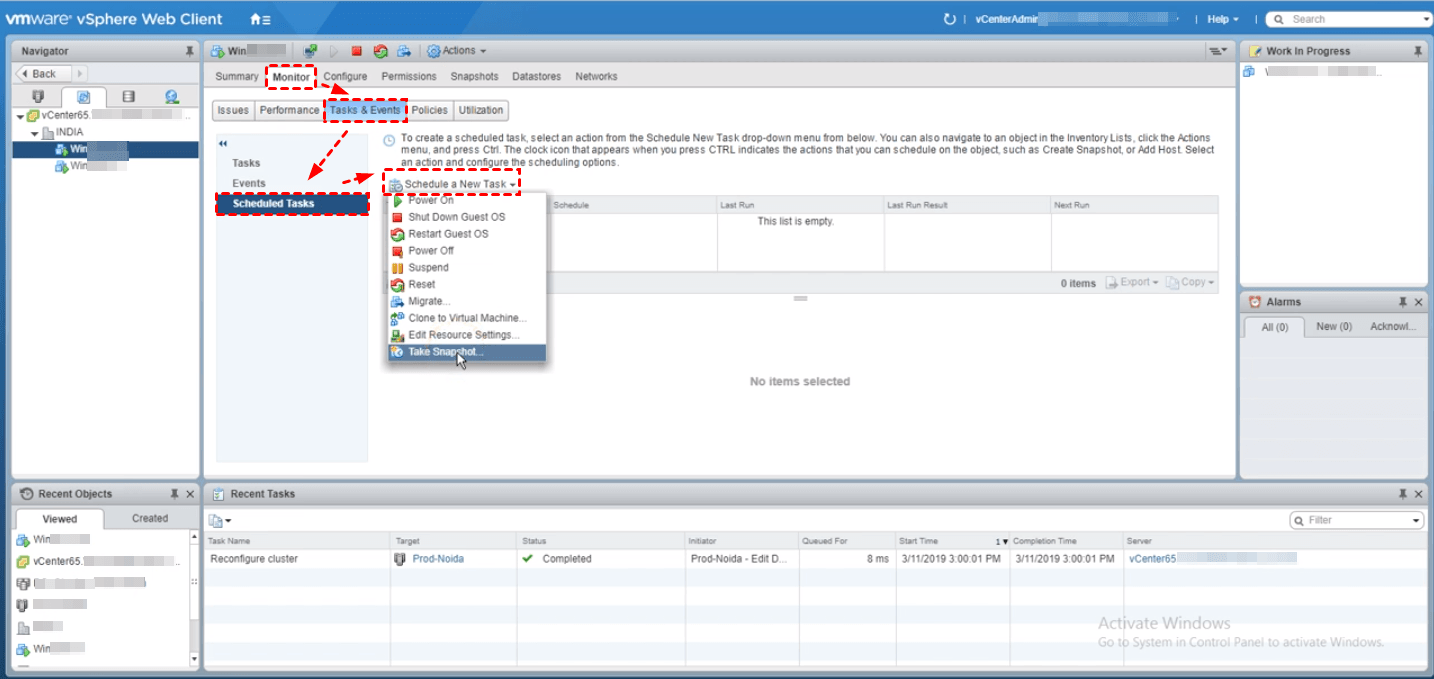Collapse the INDIA datacenter node
The image size is (1434, 679).
point(34,132)
